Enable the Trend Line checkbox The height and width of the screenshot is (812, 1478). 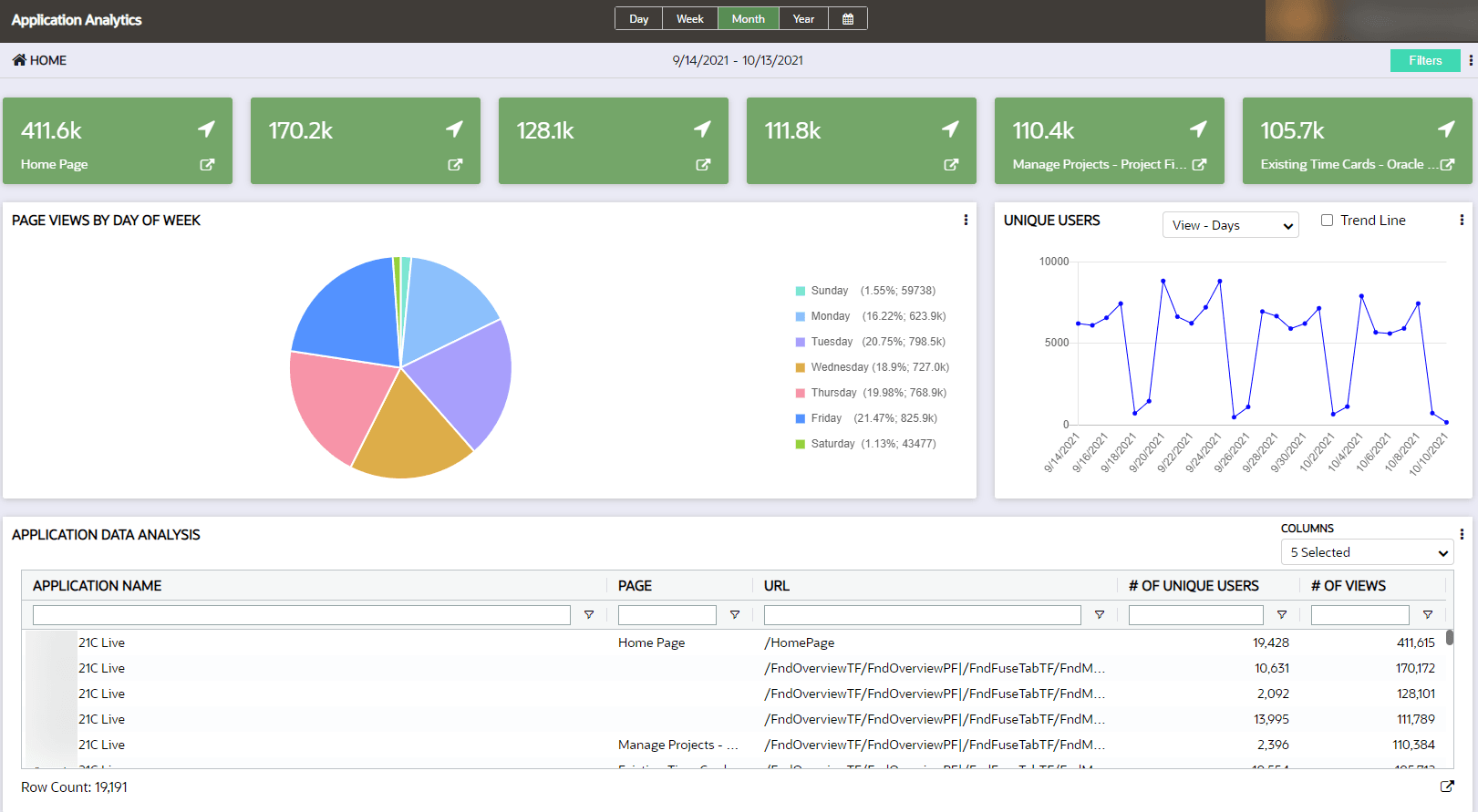pos(1328,220)
